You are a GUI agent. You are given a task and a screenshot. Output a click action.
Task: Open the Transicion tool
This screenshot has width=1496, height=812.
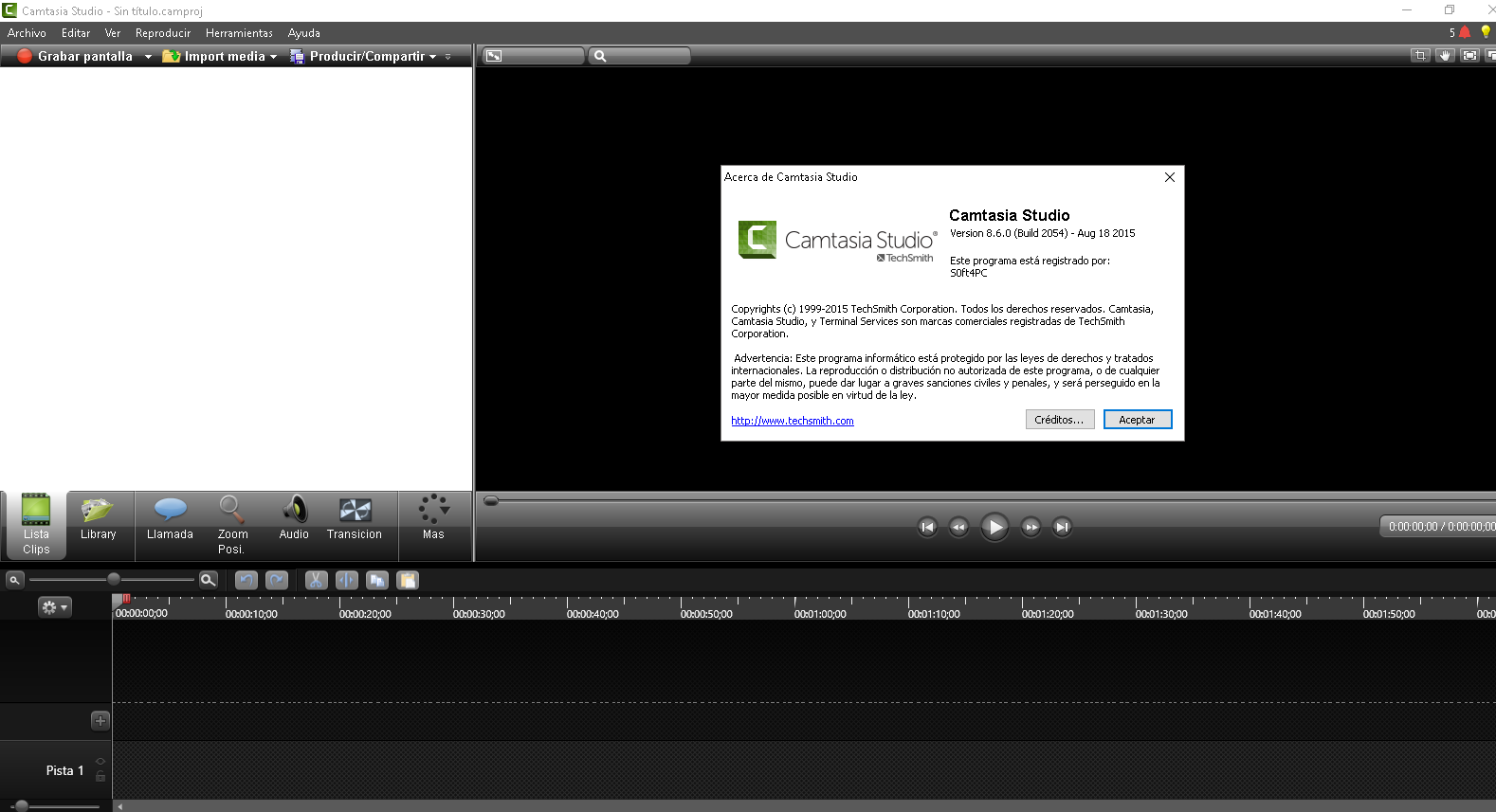355,519
